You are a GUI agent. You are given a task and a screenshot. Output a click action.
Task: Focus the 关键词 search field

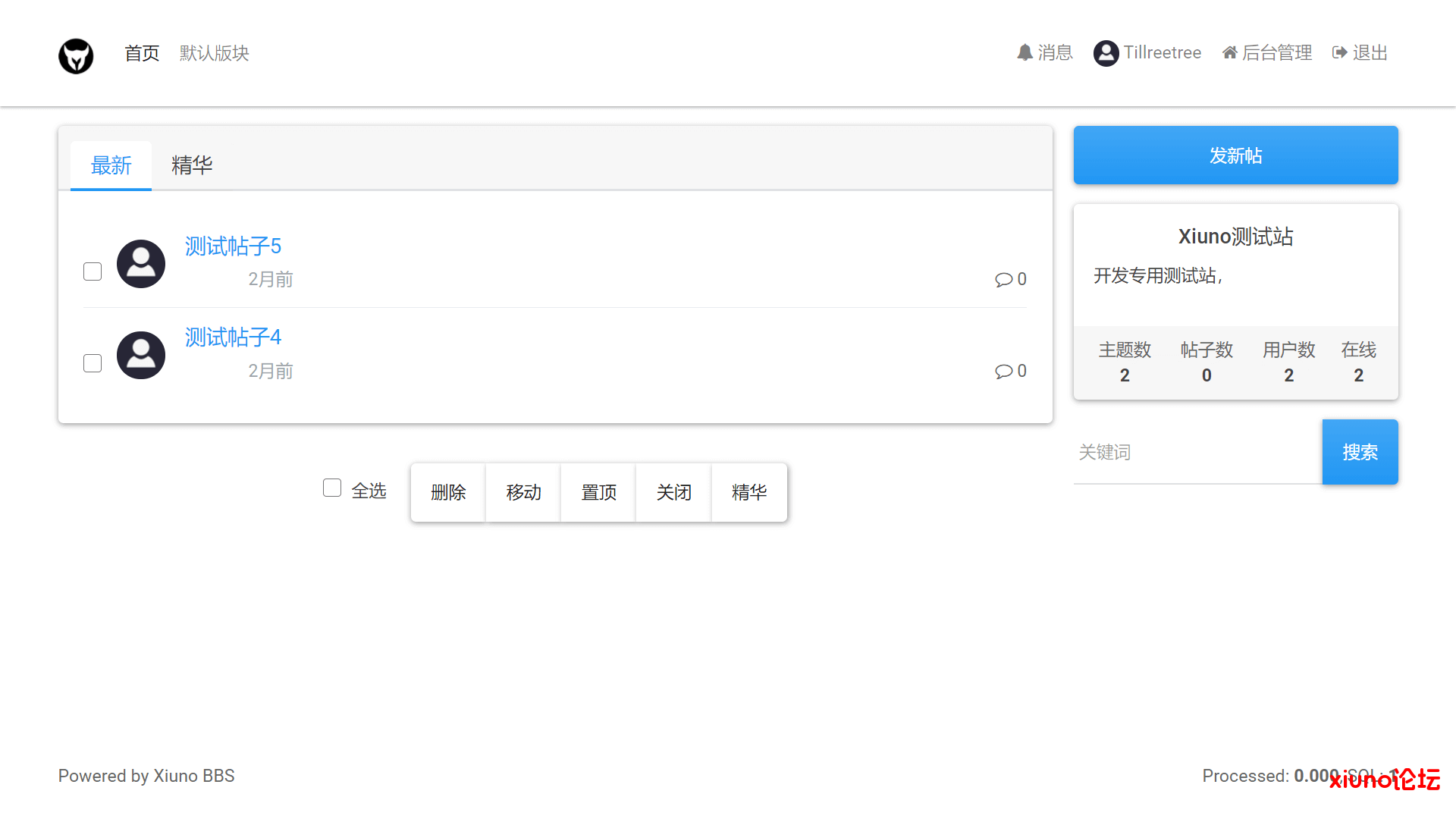(x=1198, y=452)
